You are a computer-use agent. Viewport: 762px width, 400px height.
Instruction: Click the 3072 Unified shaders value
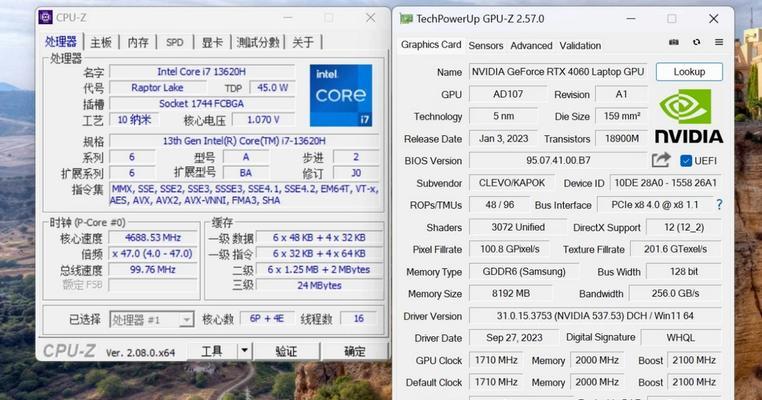(x=518, y=227)
